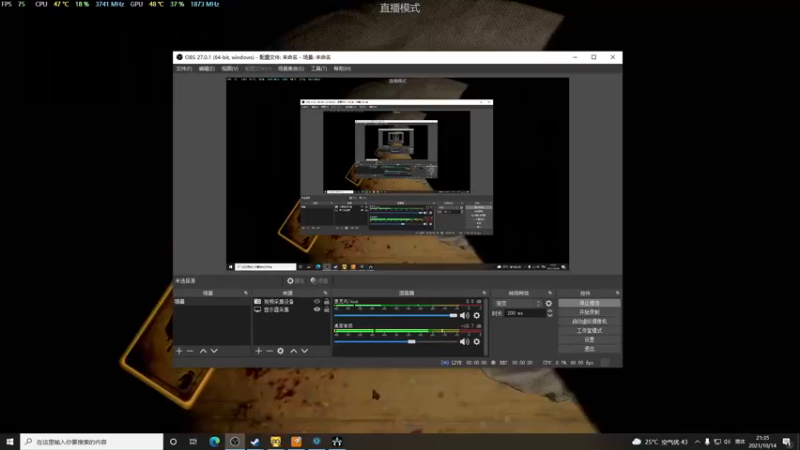Image resolution: width=800 pixels, height=450 pixels.
Task: Click the Studio Mode button
Action: click(x=589, y=331)
